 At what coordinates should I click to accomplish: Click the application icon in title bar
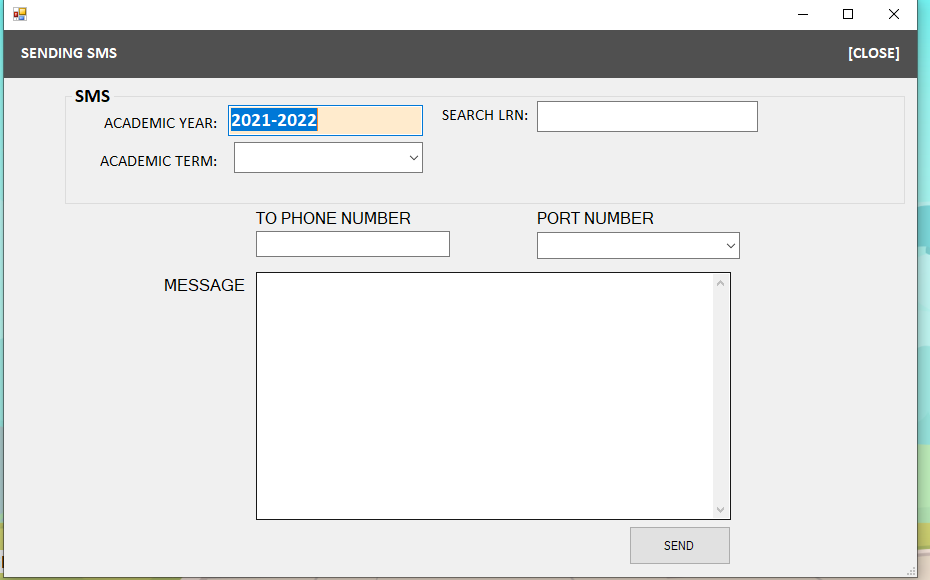click(x=20, y=14)
